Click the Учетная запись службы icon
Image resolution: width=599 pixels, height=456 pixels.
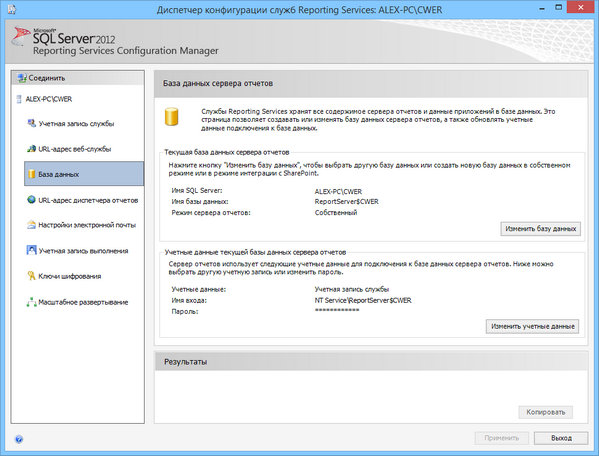click(31, 123)
